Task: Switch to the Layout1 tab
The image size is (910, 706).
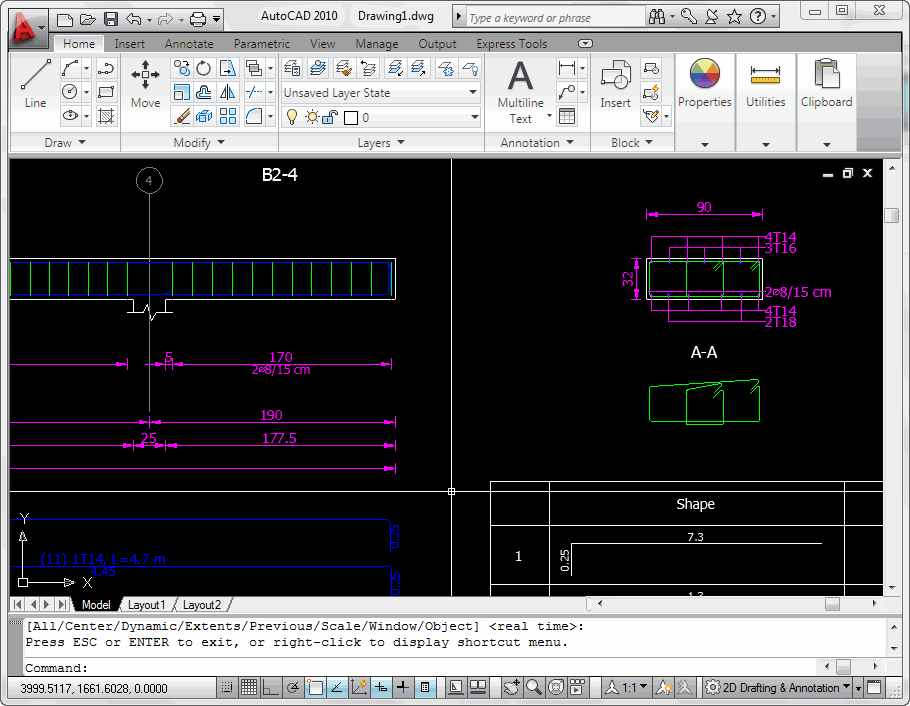Action: (x=146, y=605)
